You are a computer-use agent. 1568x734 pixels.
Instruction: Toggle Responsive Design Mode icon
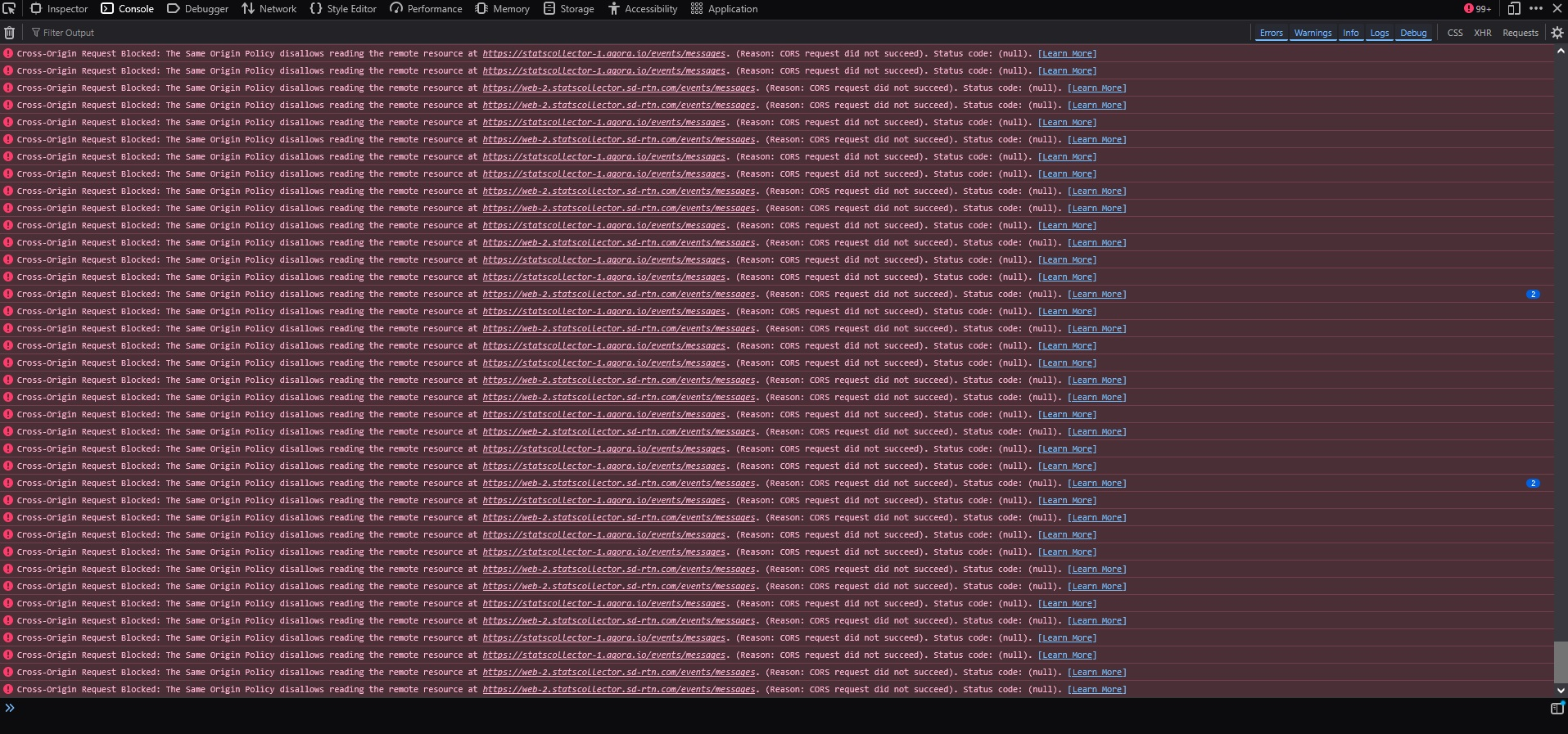[1514, 8]
